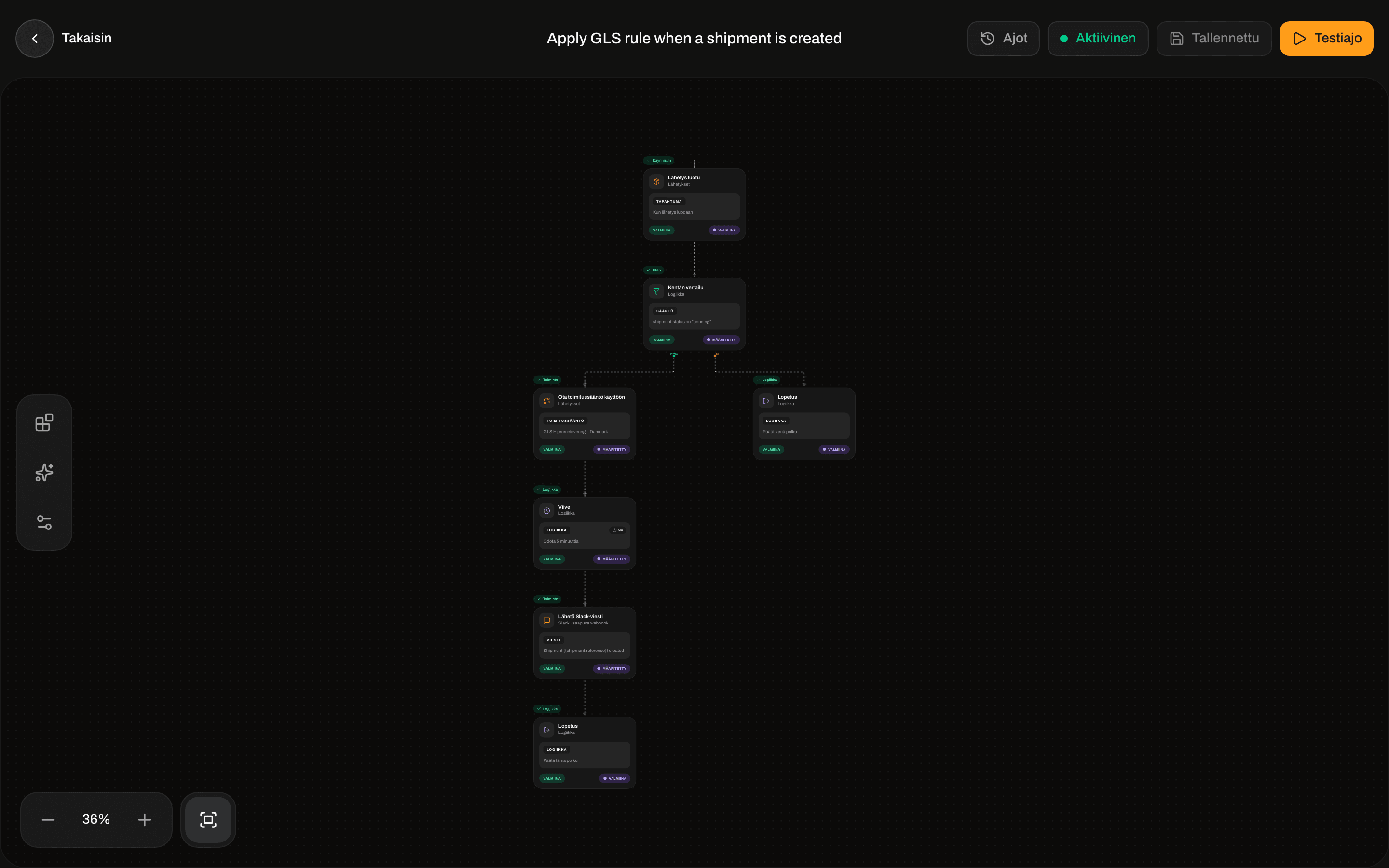Click the Käynnistin tag above trigger node
This screenshot has height=868, width=1389.
(658, 160)
